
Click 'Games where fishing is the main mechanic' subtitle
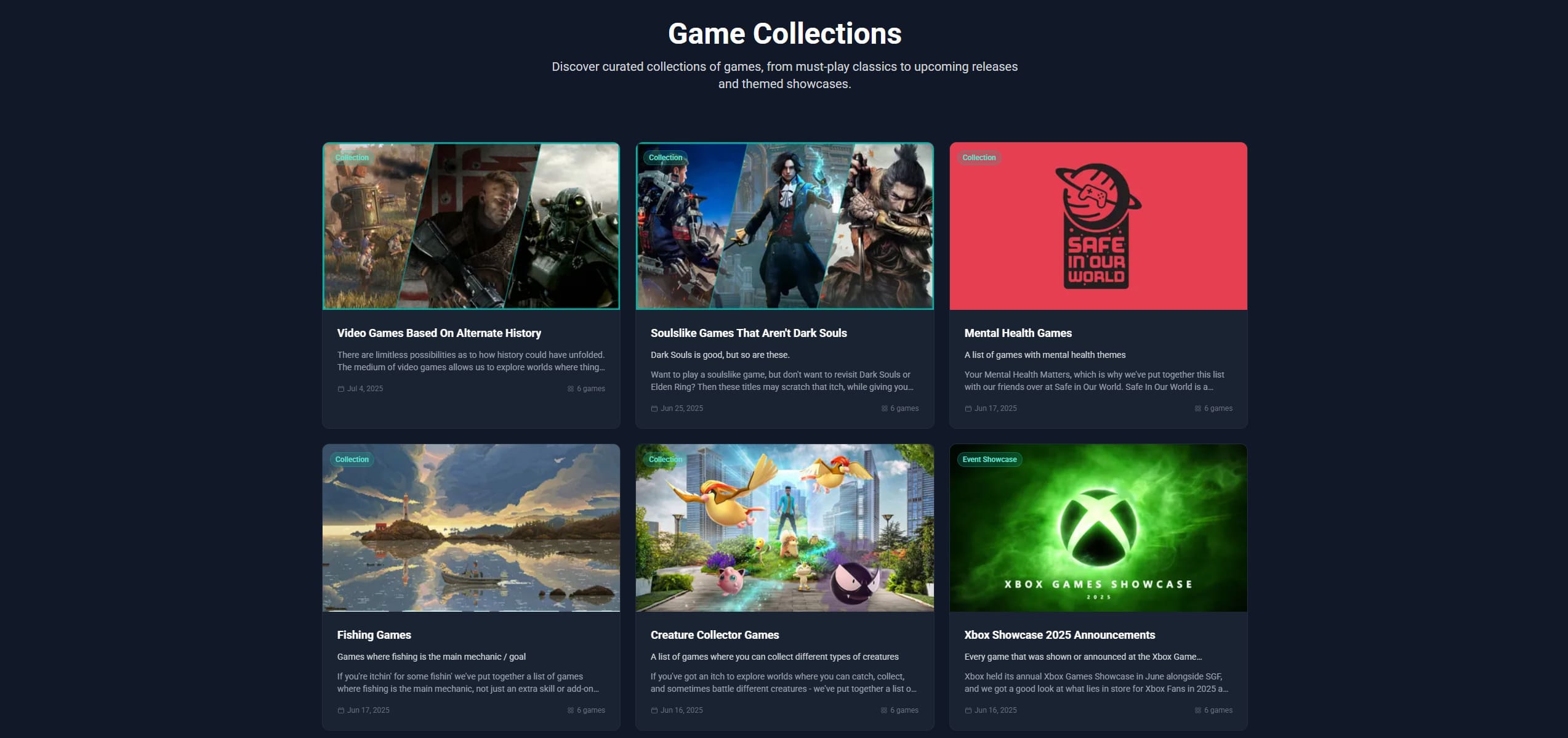tap(431, 657)
